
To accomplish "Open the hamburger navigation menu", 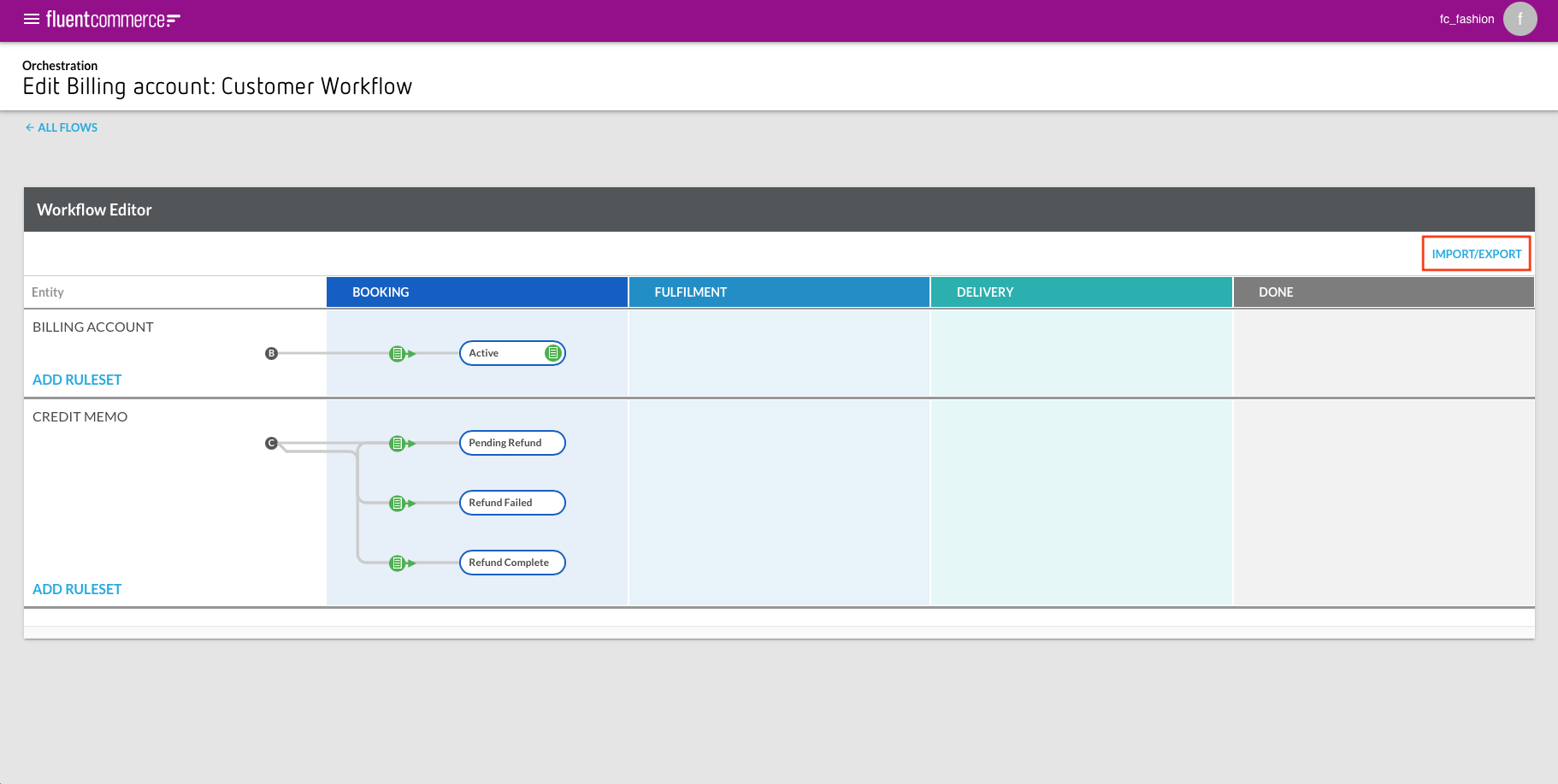I will click(32, 19).
